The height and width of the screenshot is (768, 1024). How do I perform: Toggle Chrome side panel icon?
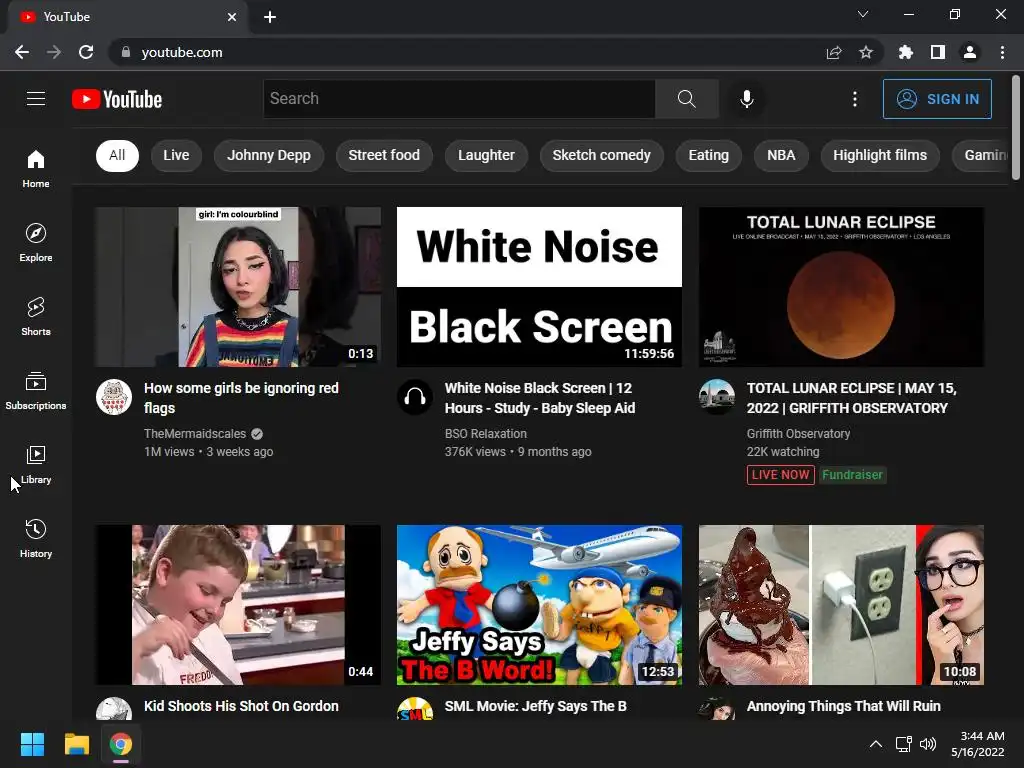pos(938,52)
